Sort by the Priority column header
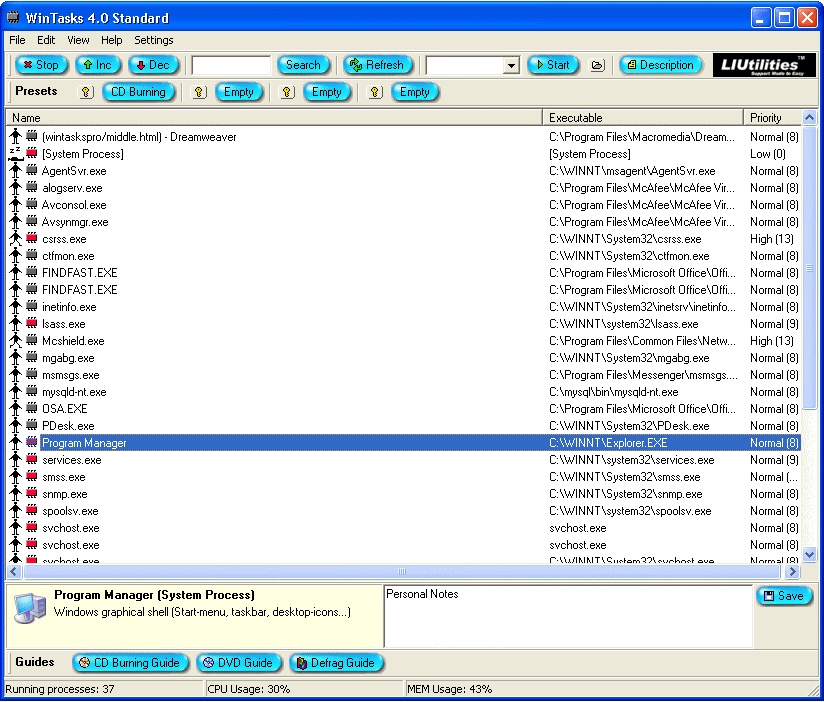The height and width of the screenshot is (702, 824). [772, 118]
